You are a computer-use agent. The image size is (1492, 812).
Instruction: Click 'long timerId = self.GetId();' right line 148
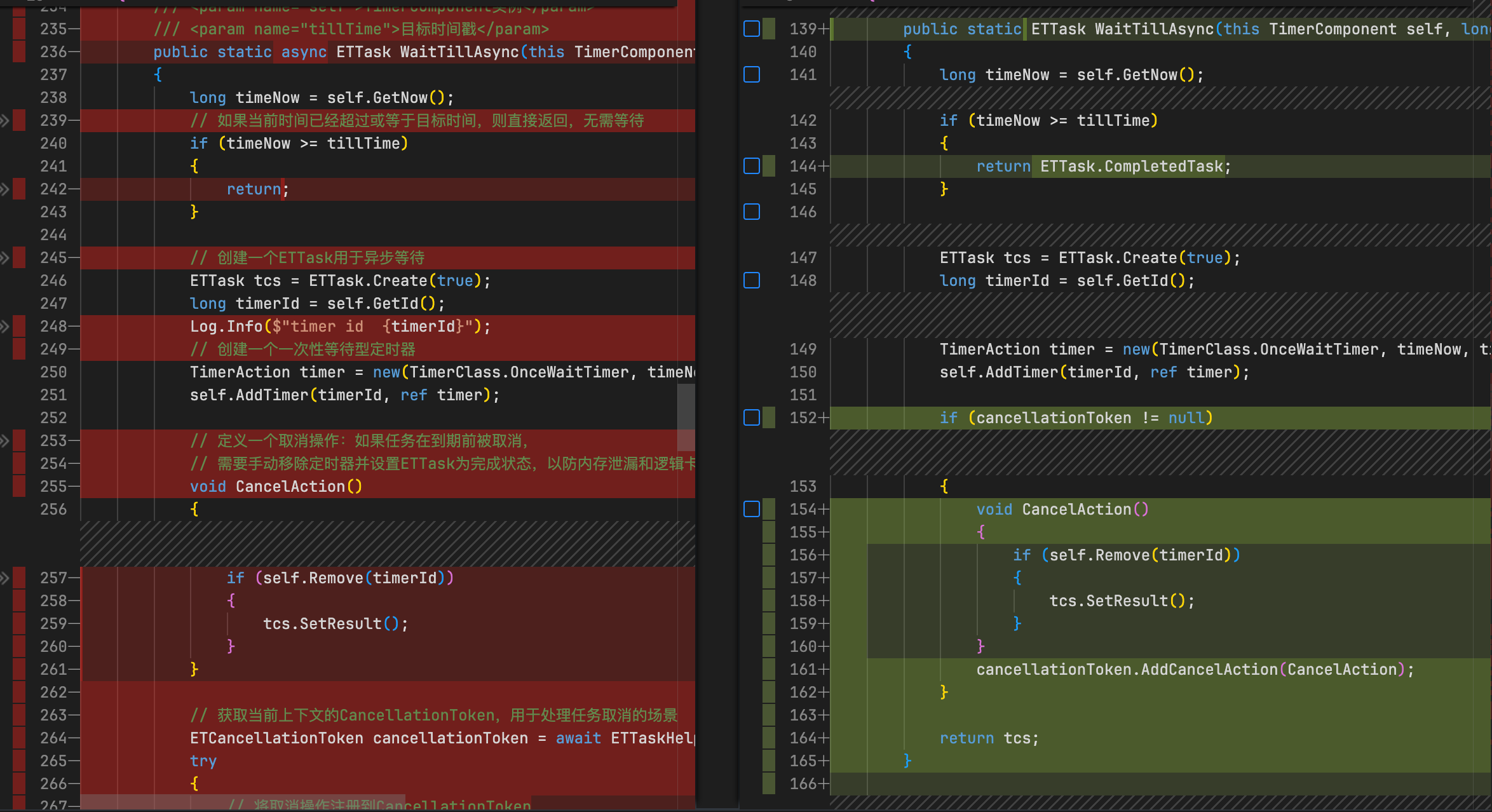pyautogui.click(x=1068, y=281)
